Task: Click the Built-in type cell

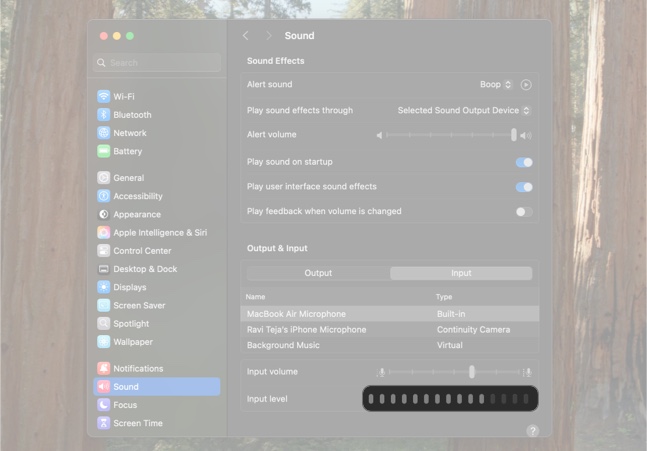Action: pyautogui.click(x=451, y=314)
